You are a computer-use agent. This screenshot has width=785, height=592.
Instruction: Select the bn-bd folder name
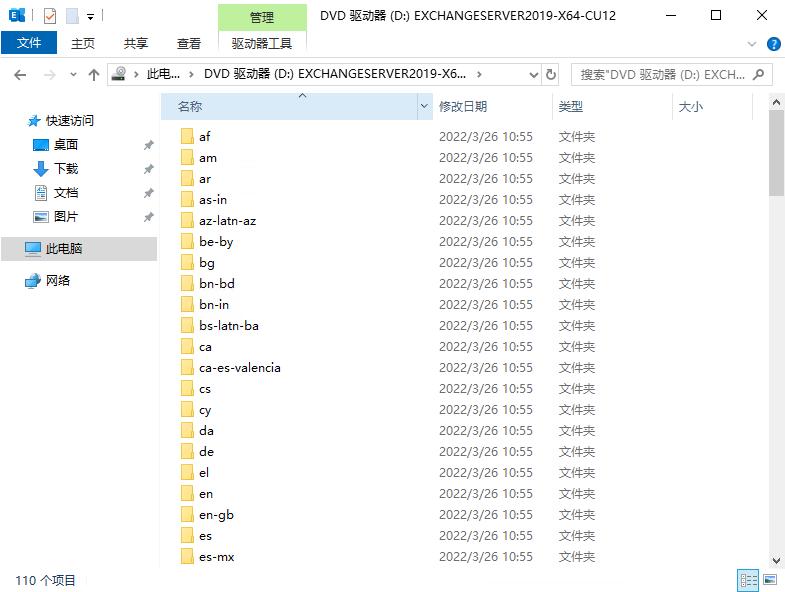[x=217, y=284]
